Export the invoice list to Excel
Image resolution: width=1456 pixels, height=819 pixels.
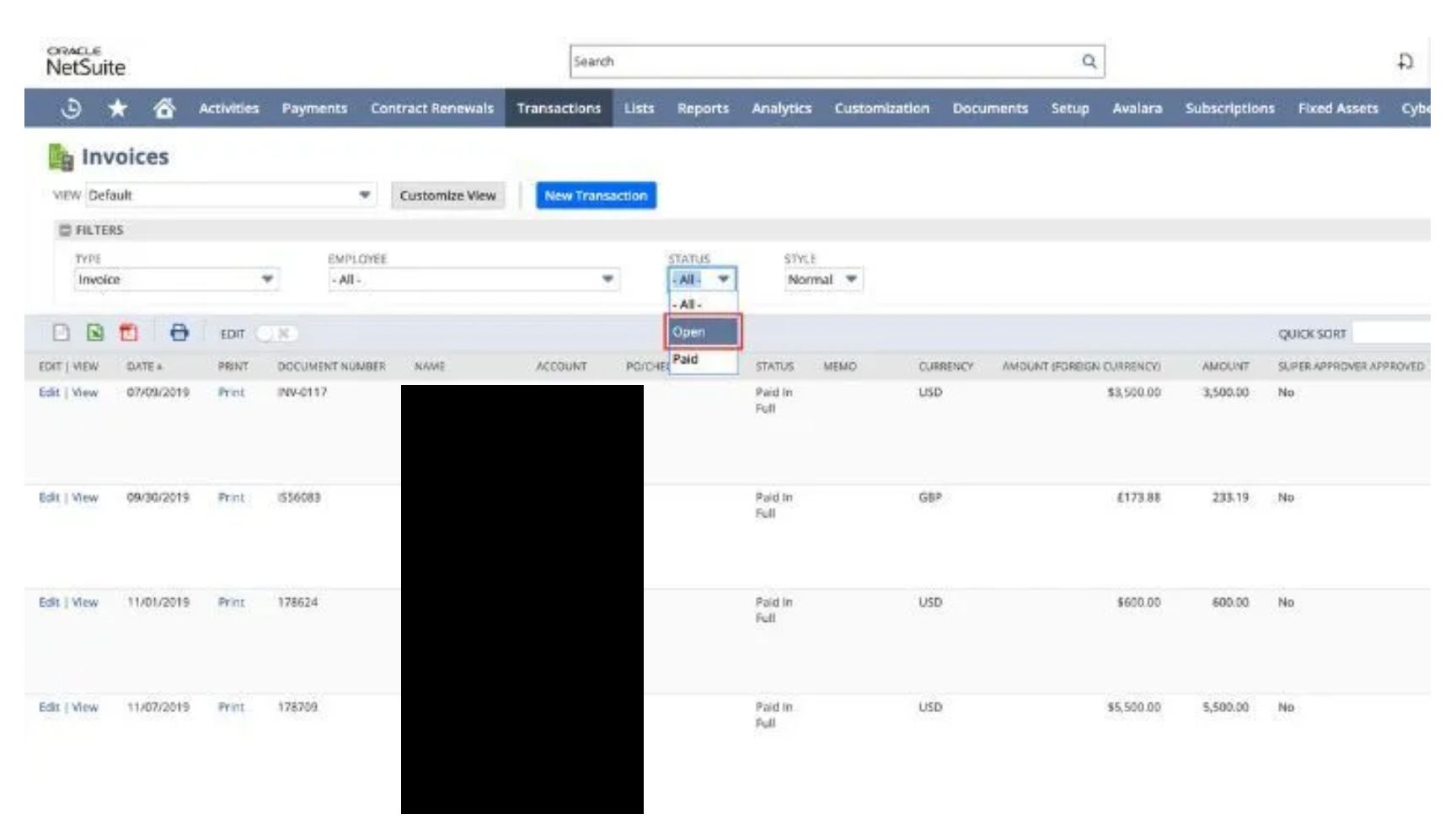coord(95,332)
